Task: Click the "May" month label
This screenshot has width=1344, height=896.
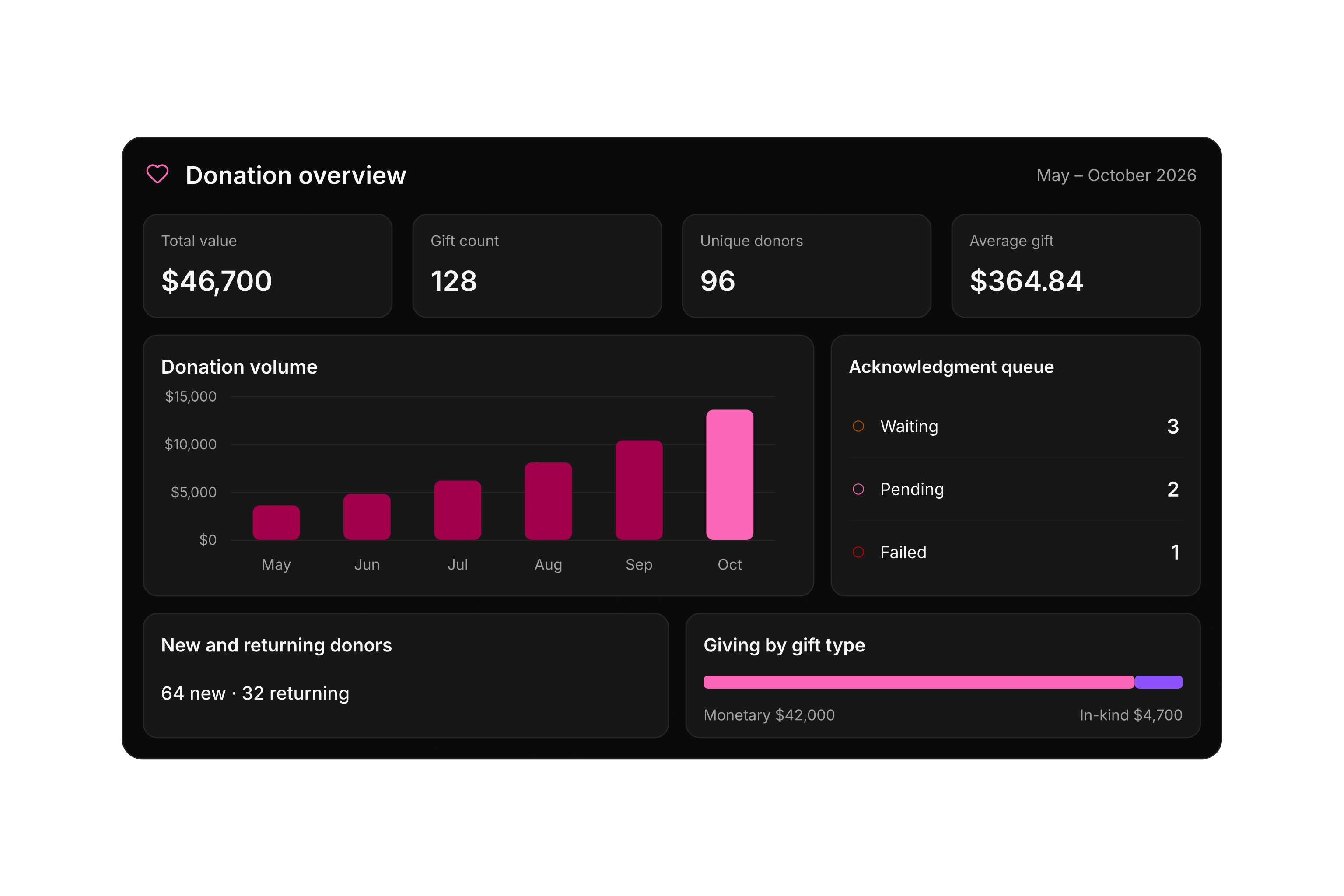Action: [276, 564]
